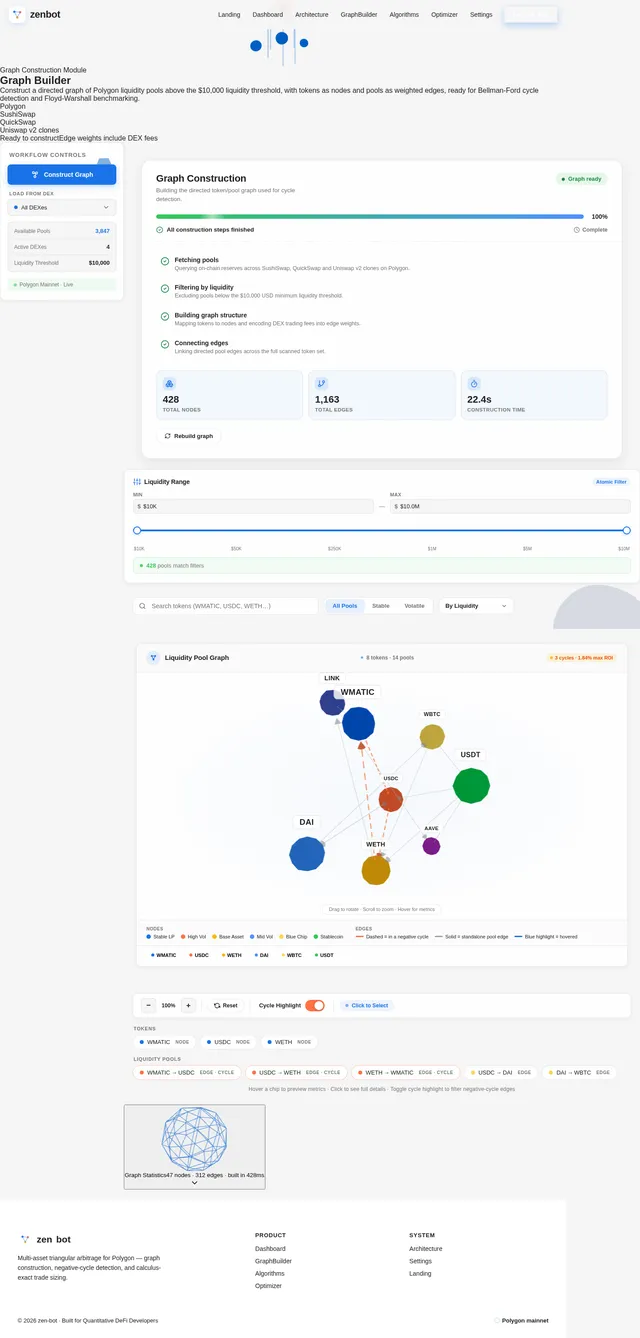The image size is (640, 1338).
Task: Click the Atomic Filter badge
Action: tap(611, 482)
